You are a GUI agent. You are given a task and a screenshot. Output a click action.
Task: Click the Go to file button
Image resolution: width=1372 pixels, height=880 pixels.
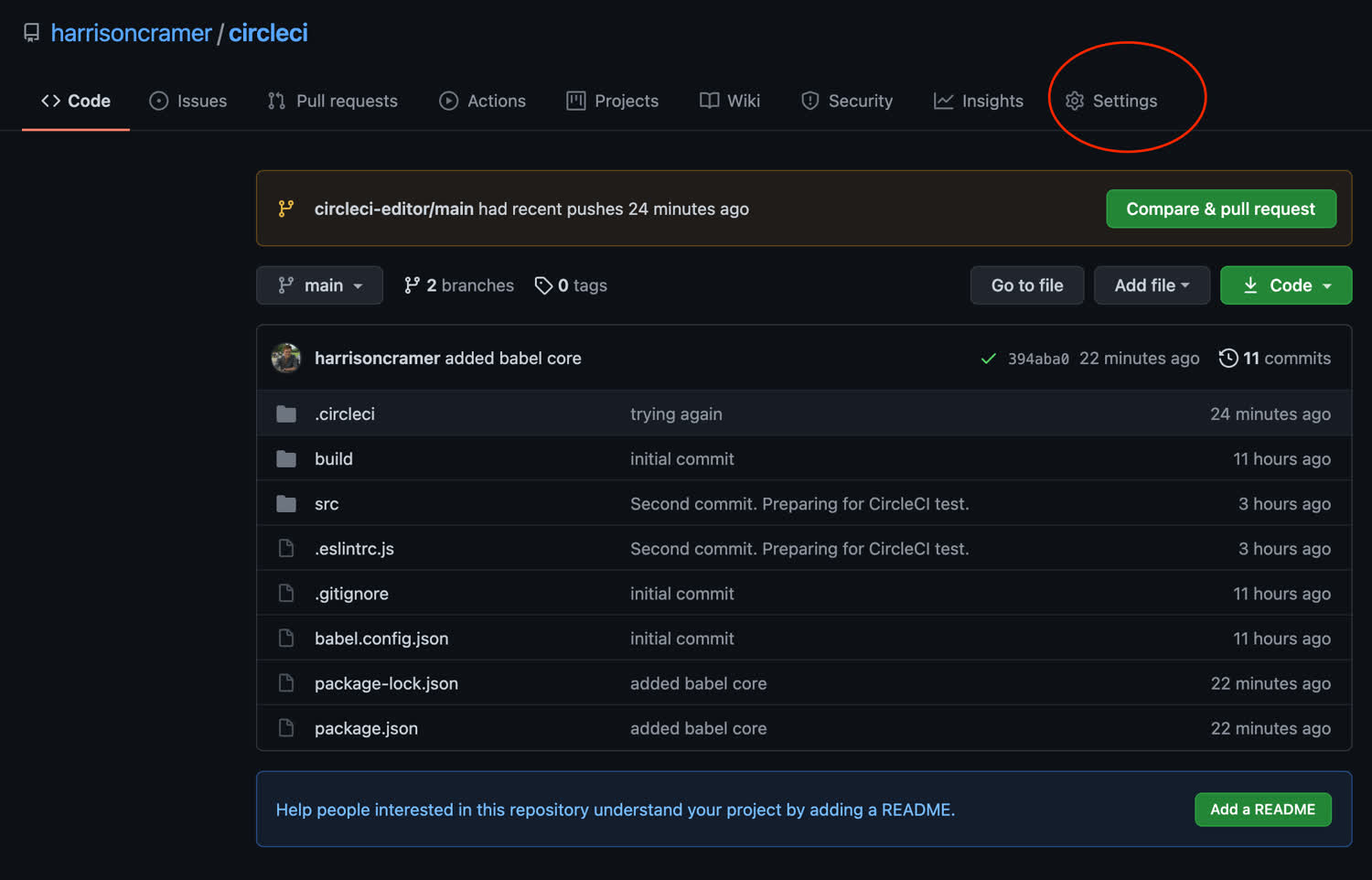(1027, 285)
